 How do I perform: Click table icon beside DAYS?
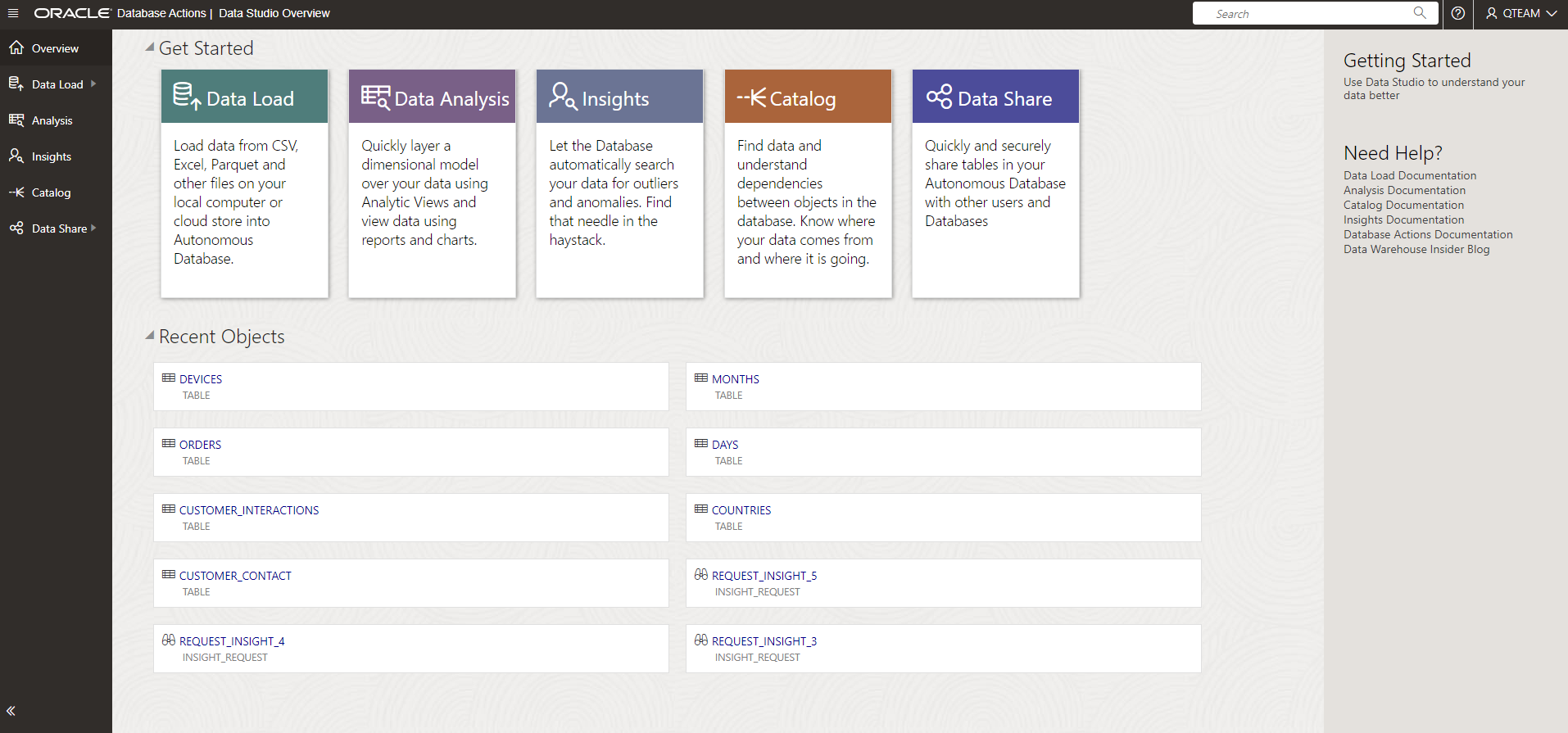[701, 444]
